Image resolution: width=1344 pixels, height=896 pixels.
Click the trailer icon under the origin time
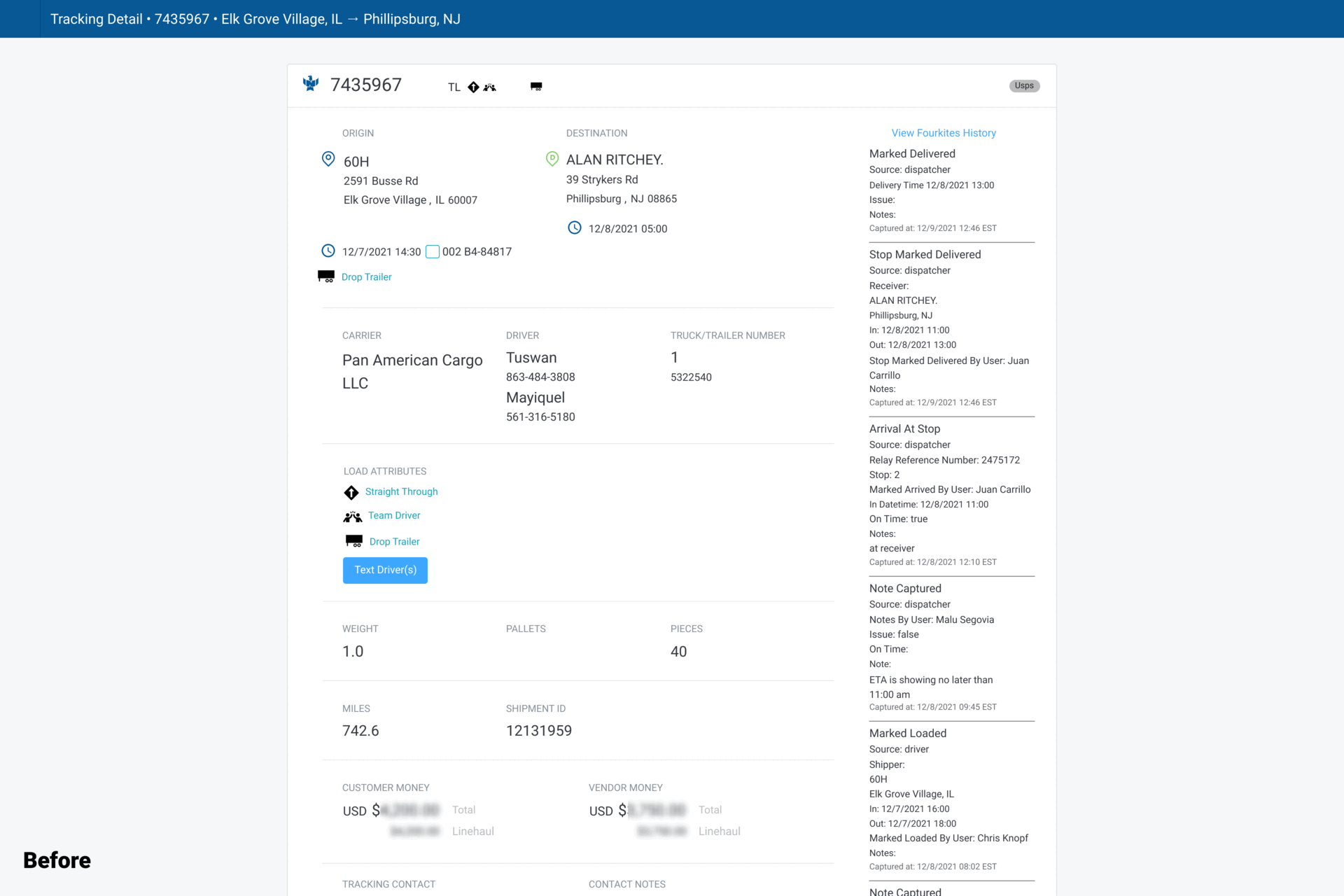tap(326, 276)
